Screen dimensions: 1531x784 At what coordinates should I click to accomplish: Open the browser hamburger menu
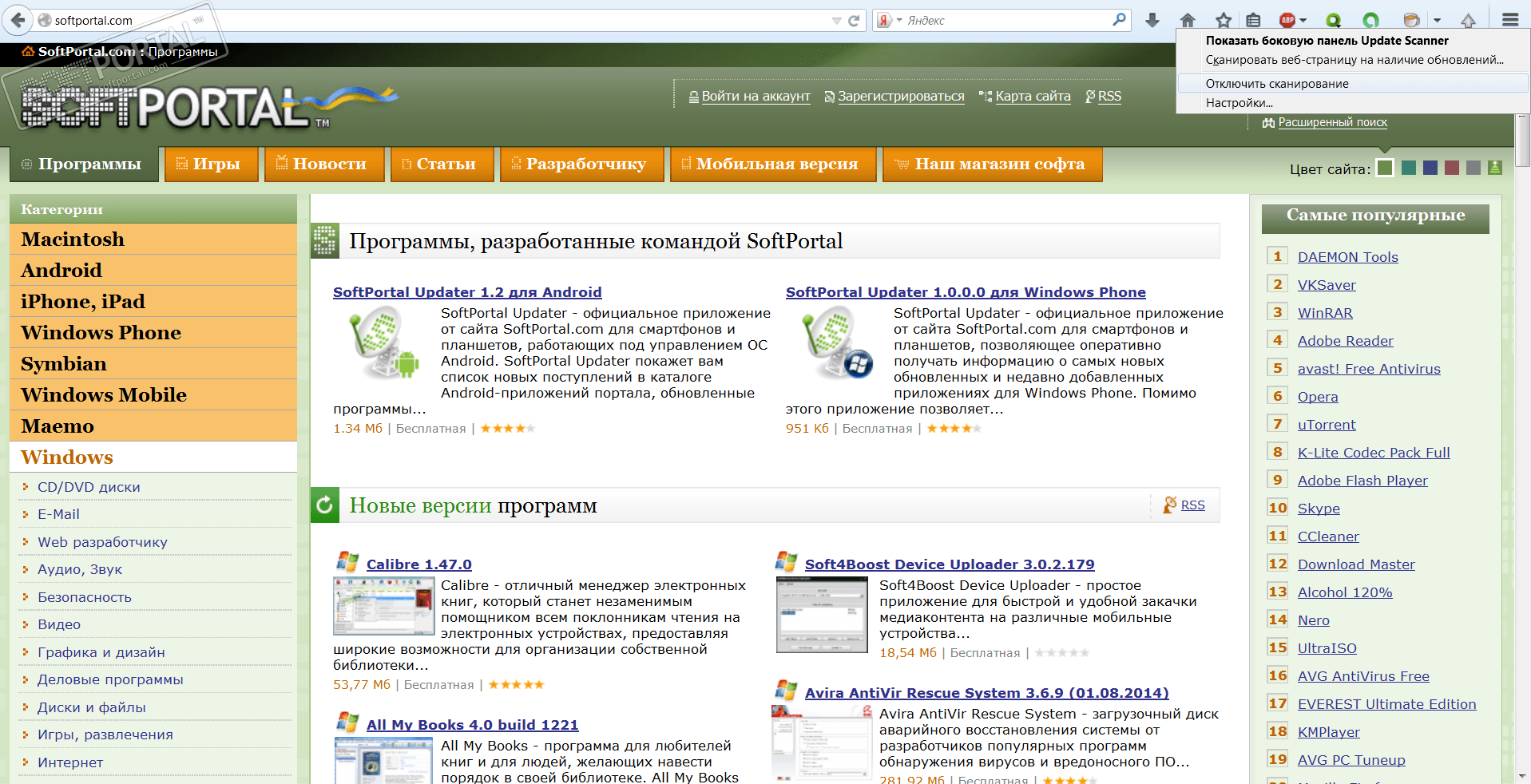pyautogui.click(x=1509, y=20)
